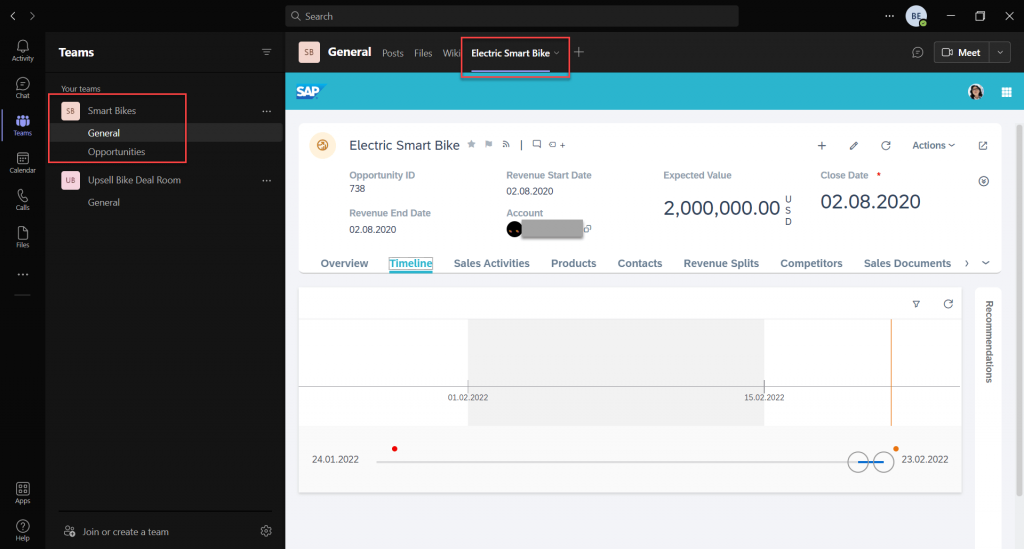Click right handle of timeline range slider

(x=884, y=462)
